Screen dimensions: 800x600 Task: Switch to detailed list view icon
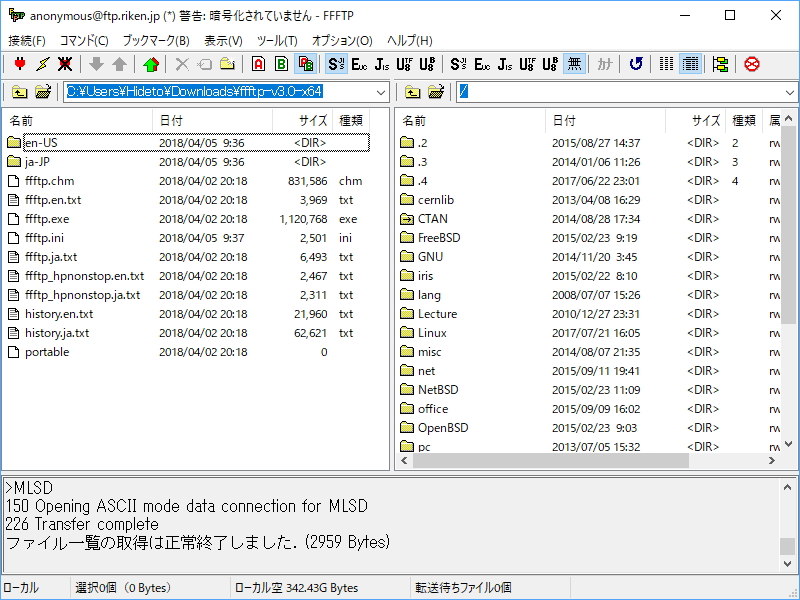tap(688, 64)
